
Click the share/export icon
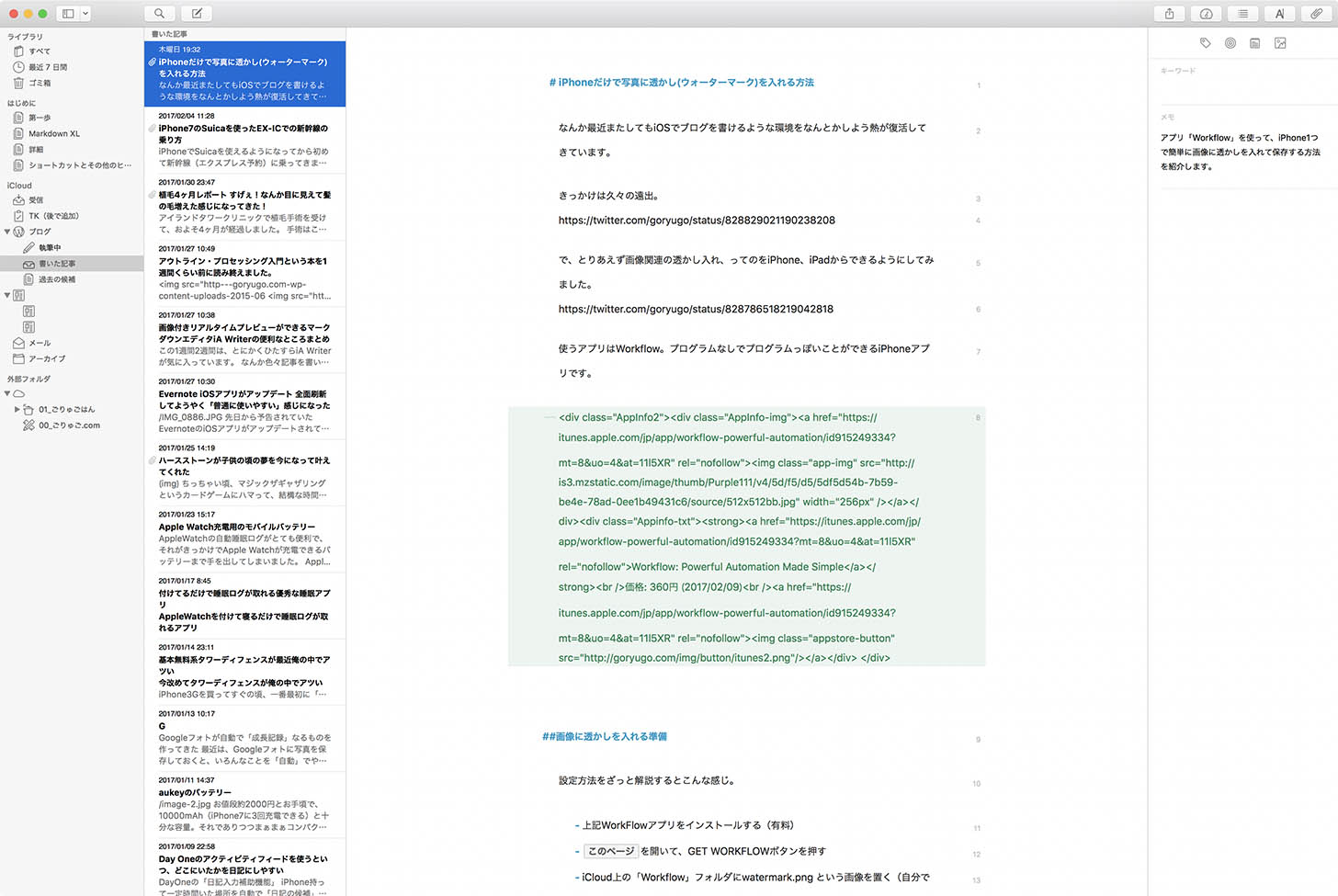[x=1169, y=14]
